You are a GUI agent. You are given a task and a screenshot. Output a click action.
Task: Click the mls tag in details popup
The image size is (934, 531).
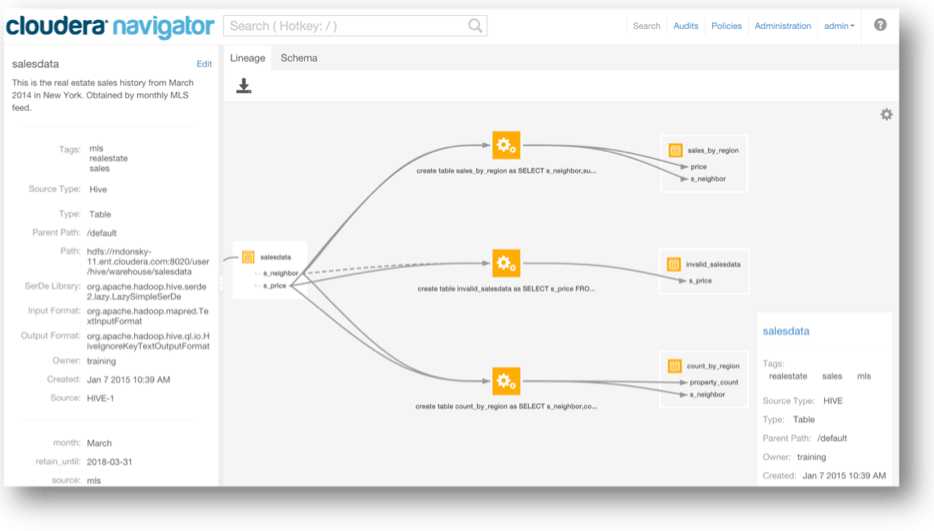click(x=864, y=376)
